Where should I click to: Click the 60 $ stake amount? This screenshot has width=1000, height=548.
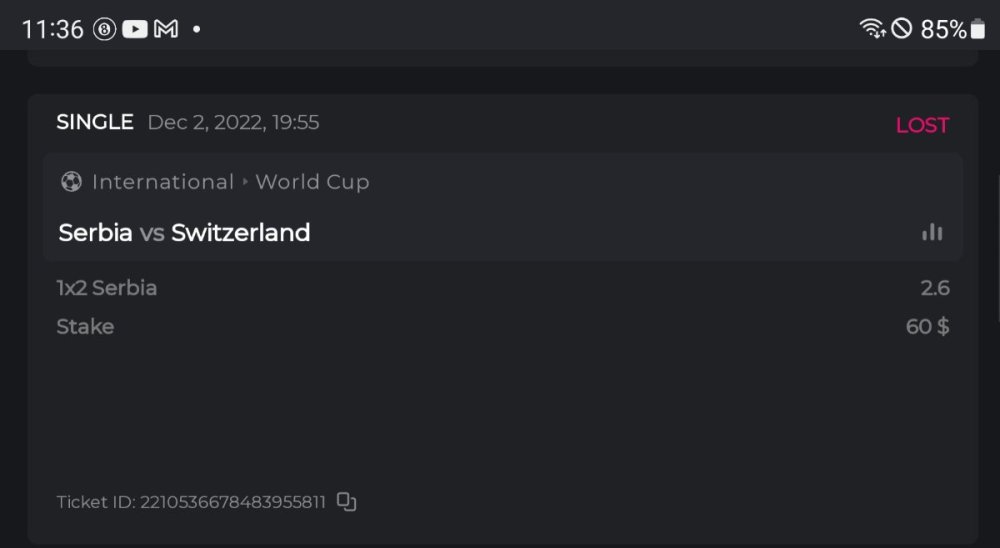point(927,327)
